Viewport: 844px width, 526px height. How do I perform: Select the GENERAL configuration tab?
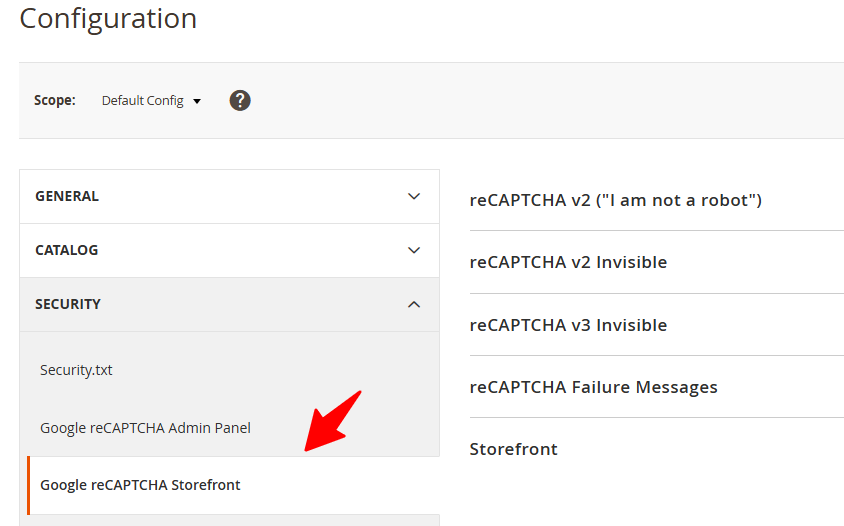67,196
